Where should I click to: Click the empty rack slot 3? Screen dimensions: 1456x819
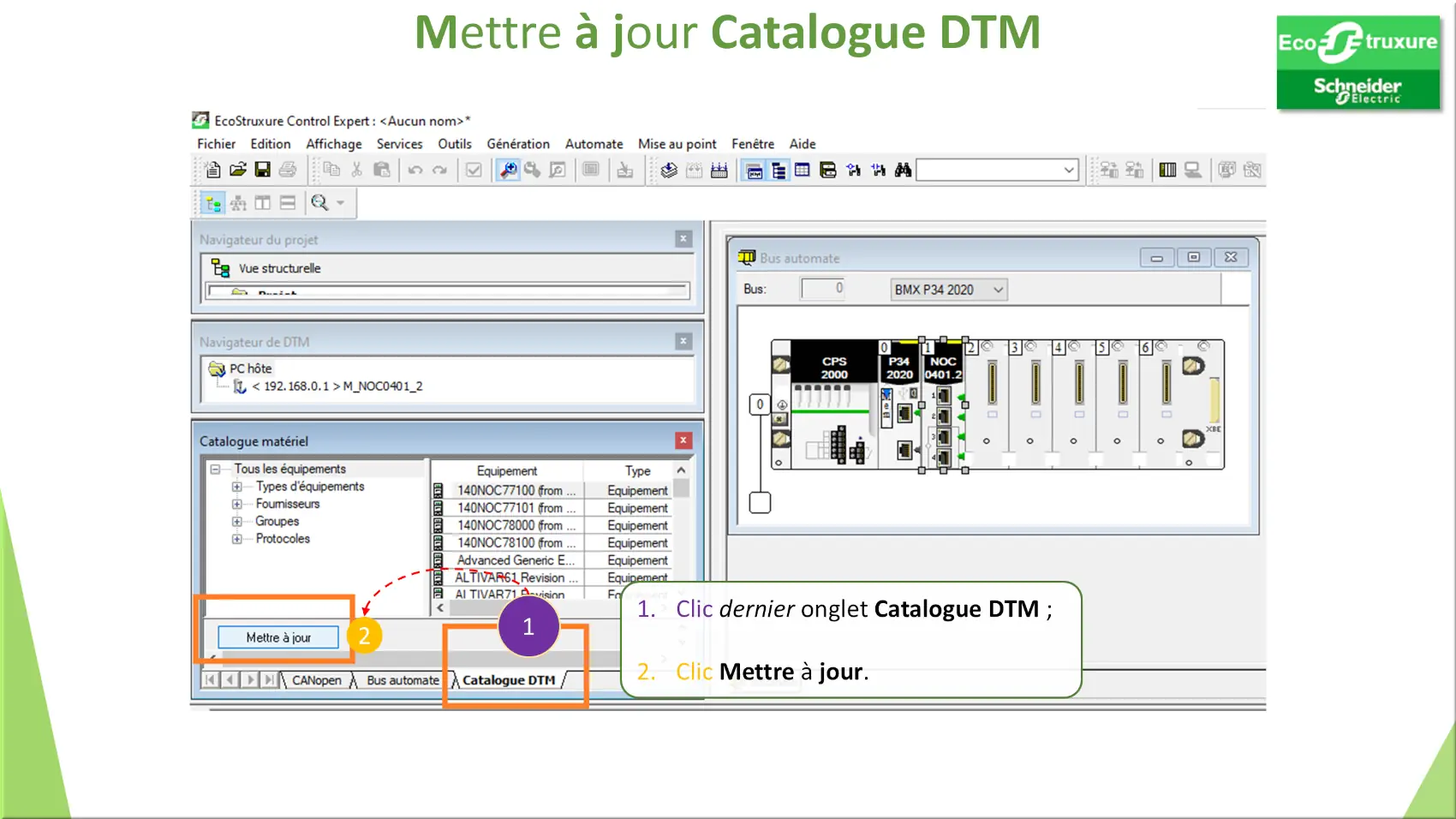click(1030, 403)
